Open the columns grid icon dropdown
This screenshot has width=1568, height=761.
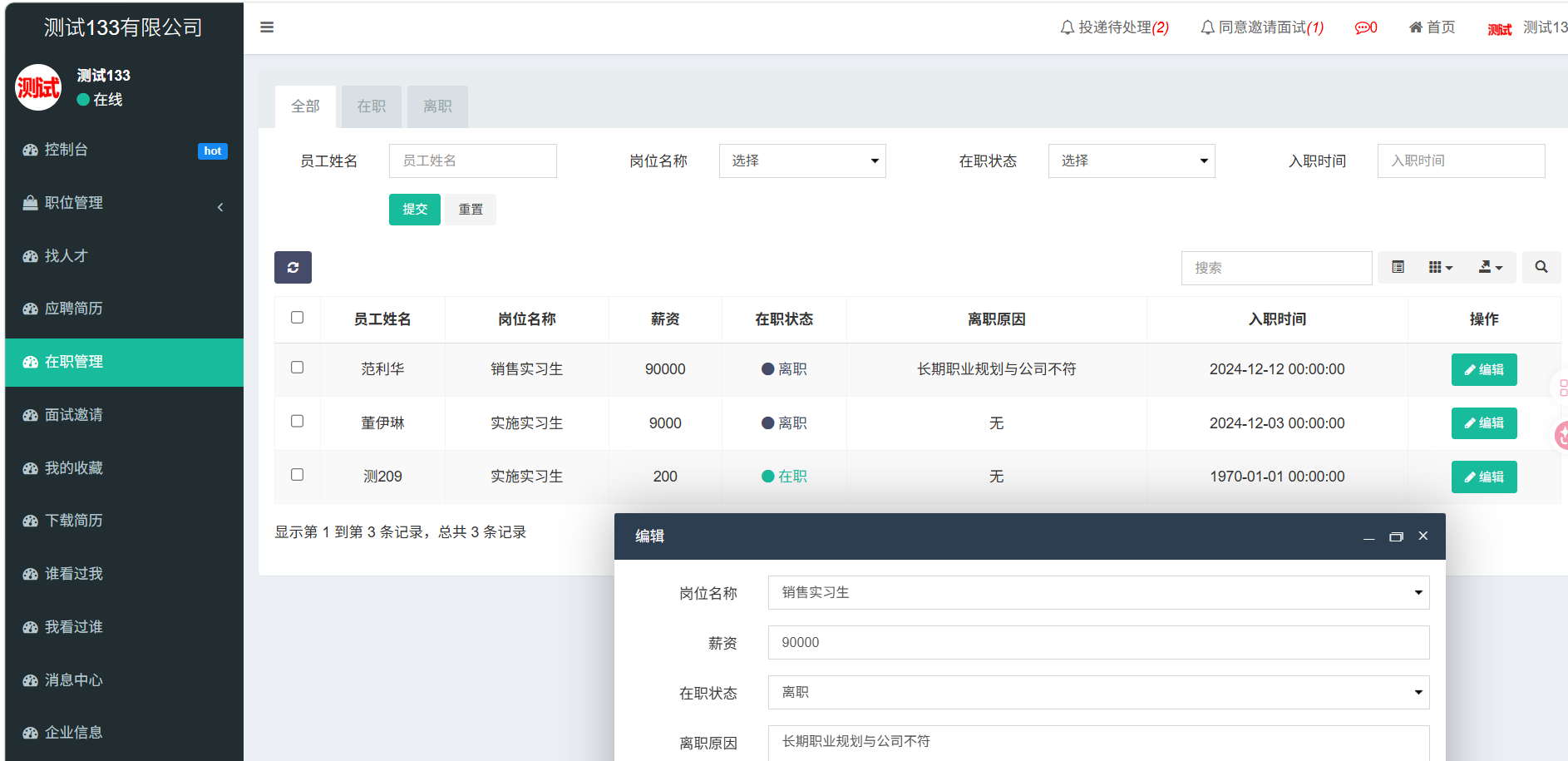[1440, 268]
